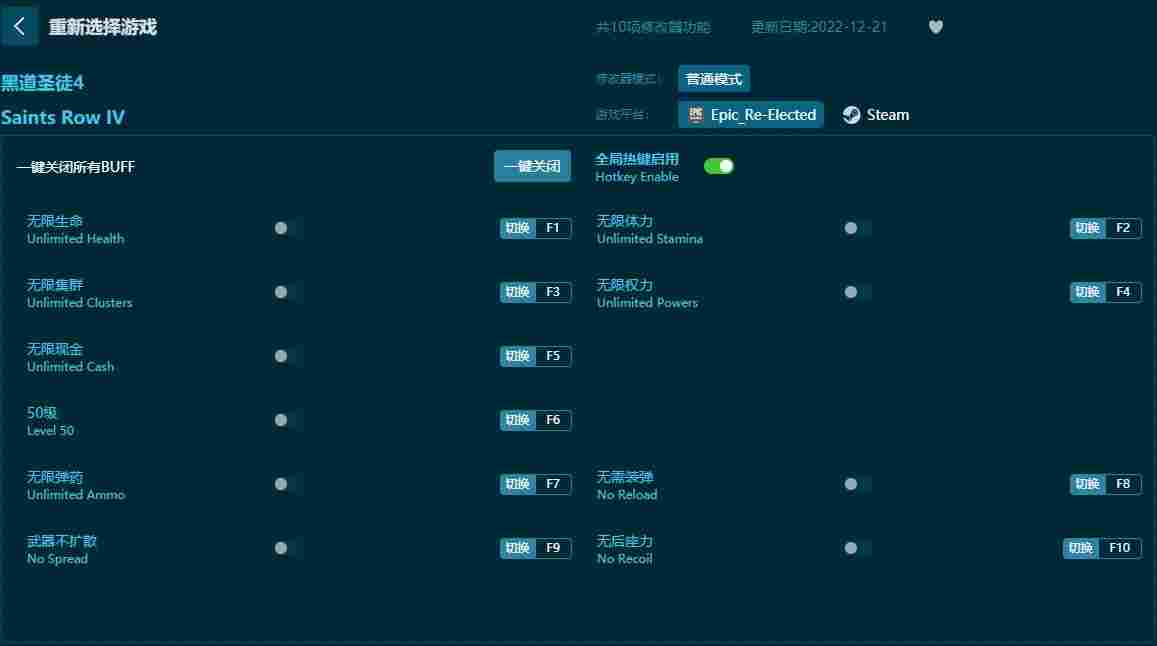This screenshot has height=646, width=1157.
Task: Click the heart favorite icon
Action: point(936,27)
